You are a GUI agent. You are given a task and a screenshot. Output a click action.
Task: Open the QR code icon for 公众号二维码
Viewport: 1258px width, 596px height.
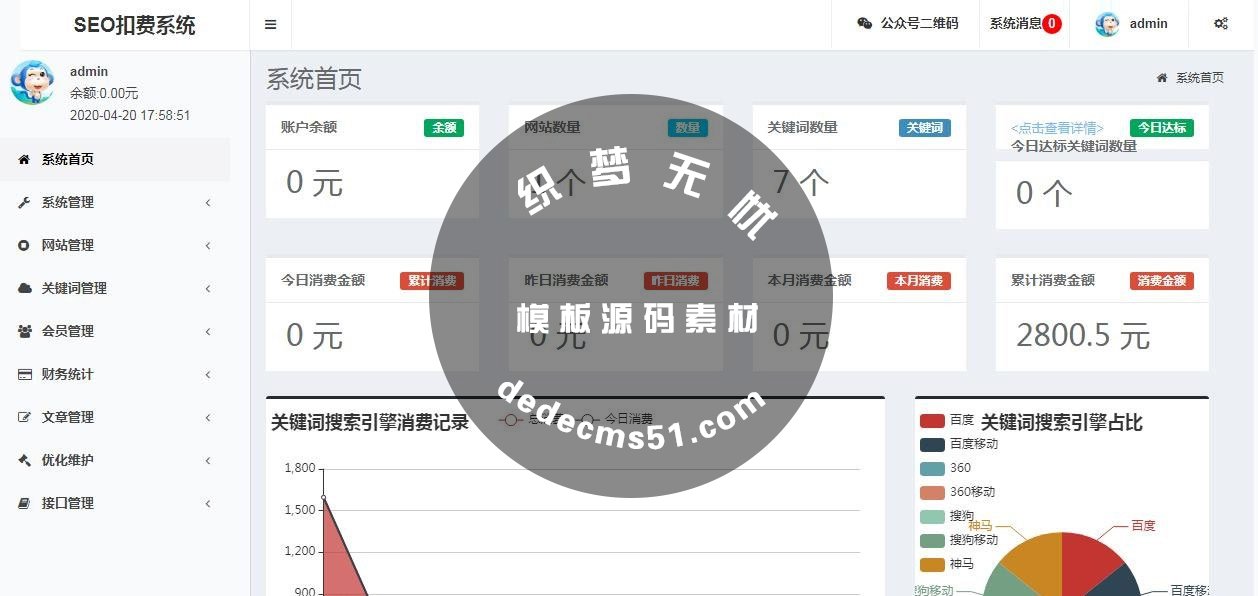pos(862,22)
